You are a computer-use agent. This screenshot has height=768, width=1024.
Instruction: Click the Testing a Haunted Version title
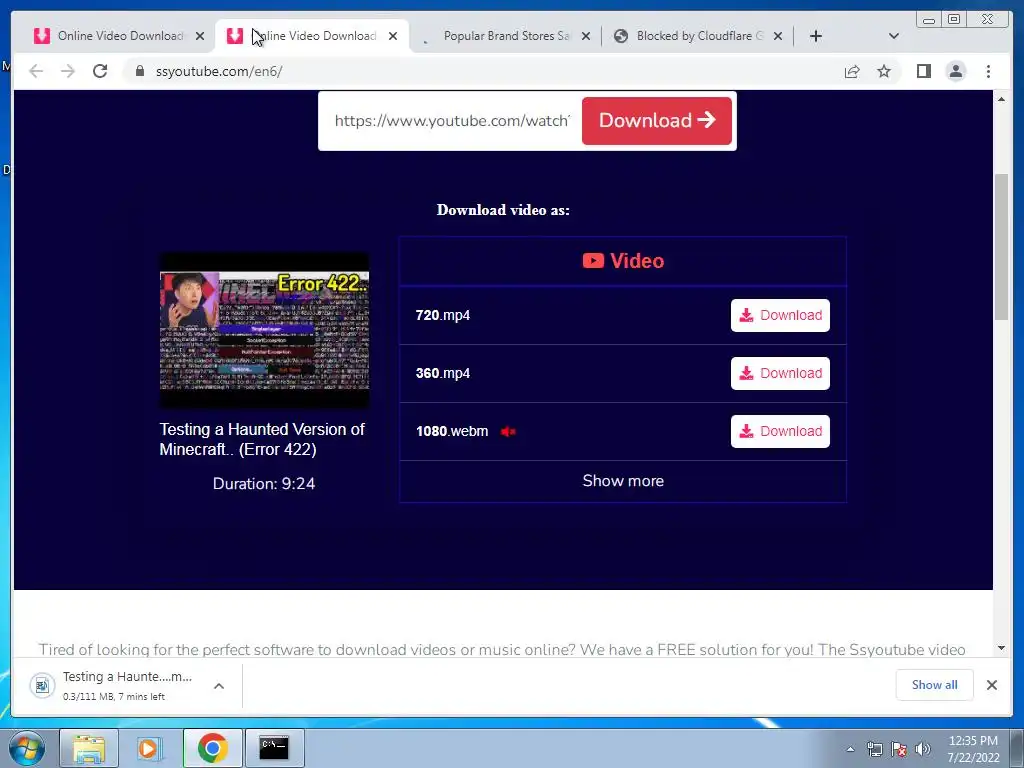(x=262, y=440)
